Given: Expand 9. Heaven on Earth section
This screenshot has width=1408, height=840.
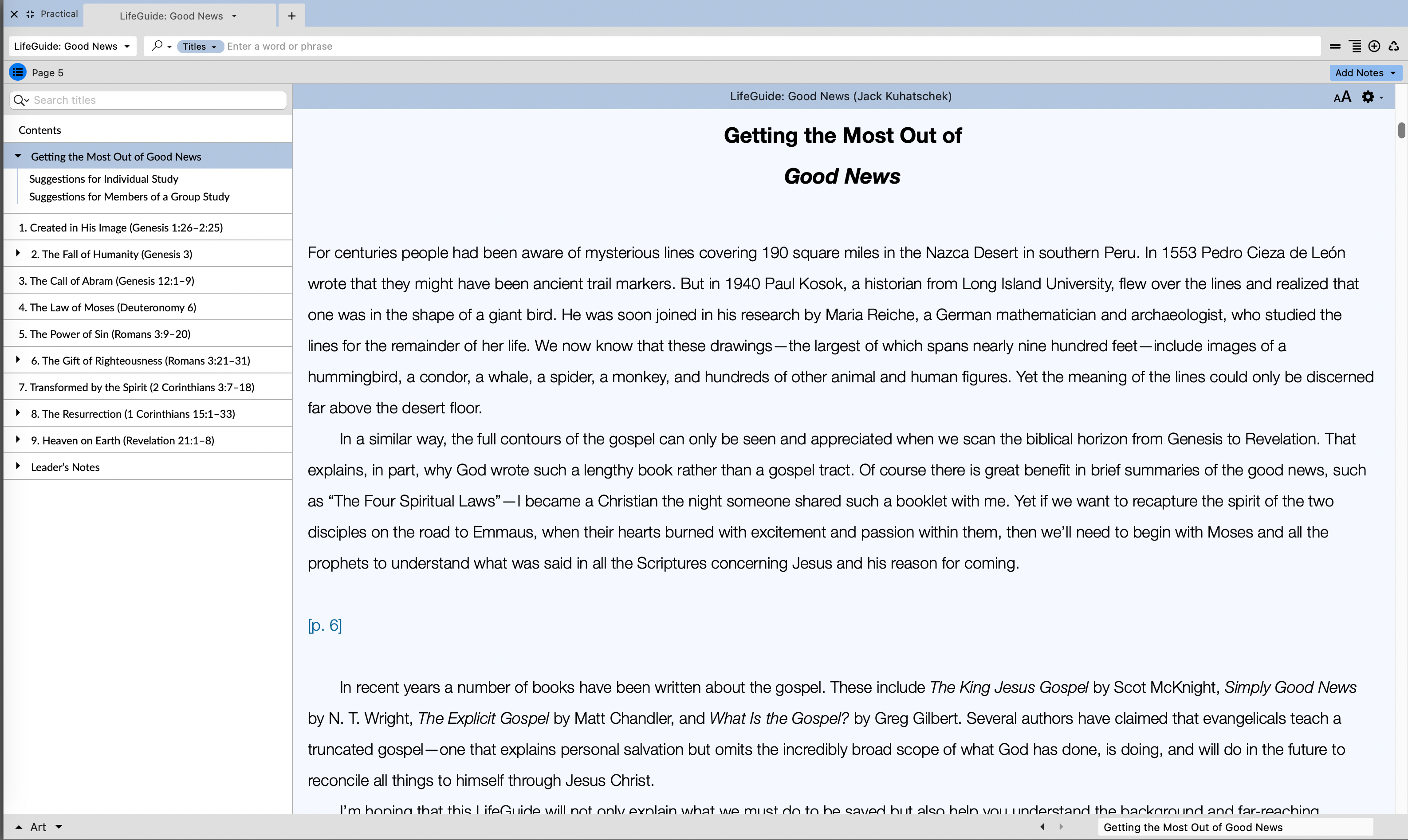Looking at the screenshot, I should 18,439.
